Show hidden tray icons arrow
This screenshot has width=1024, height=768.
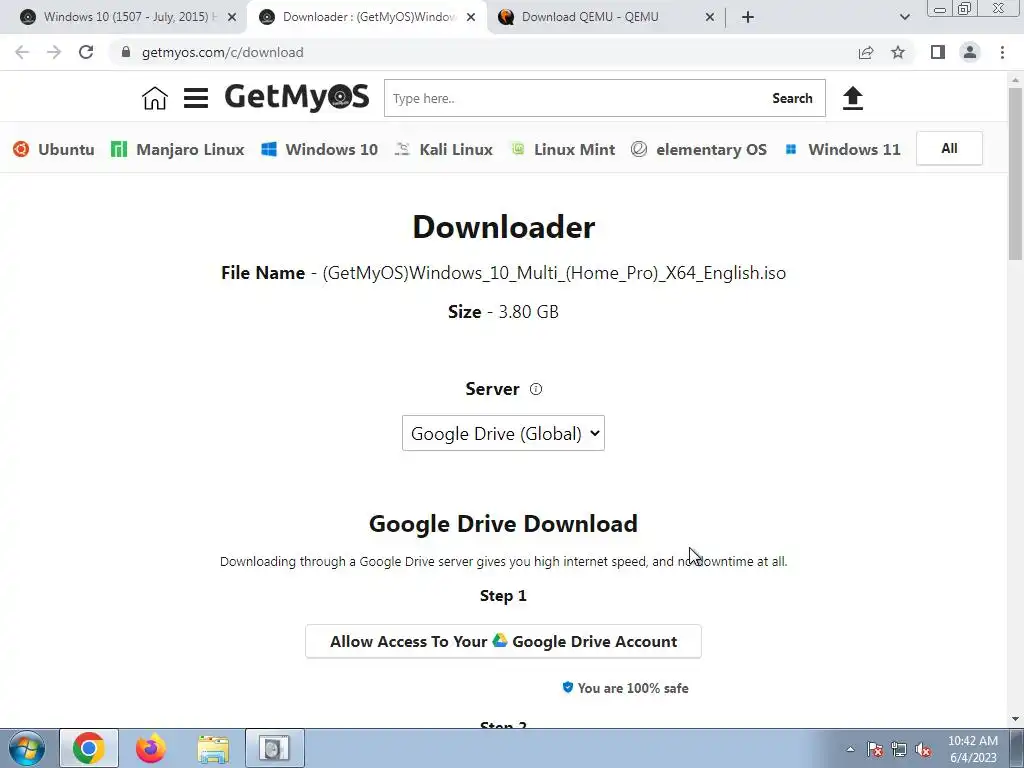click(850, 749)
